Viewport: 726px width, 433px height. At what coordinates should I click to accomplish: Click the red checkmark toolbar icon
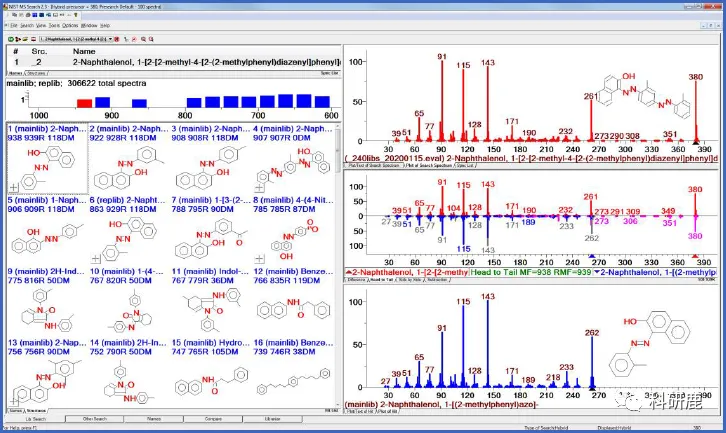pos(134,39)
